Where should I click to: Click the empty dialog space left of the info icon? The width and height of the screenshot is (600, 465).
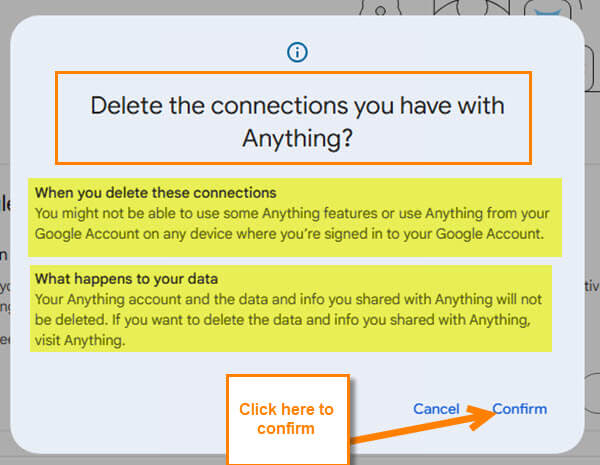(x=150, y=51)
